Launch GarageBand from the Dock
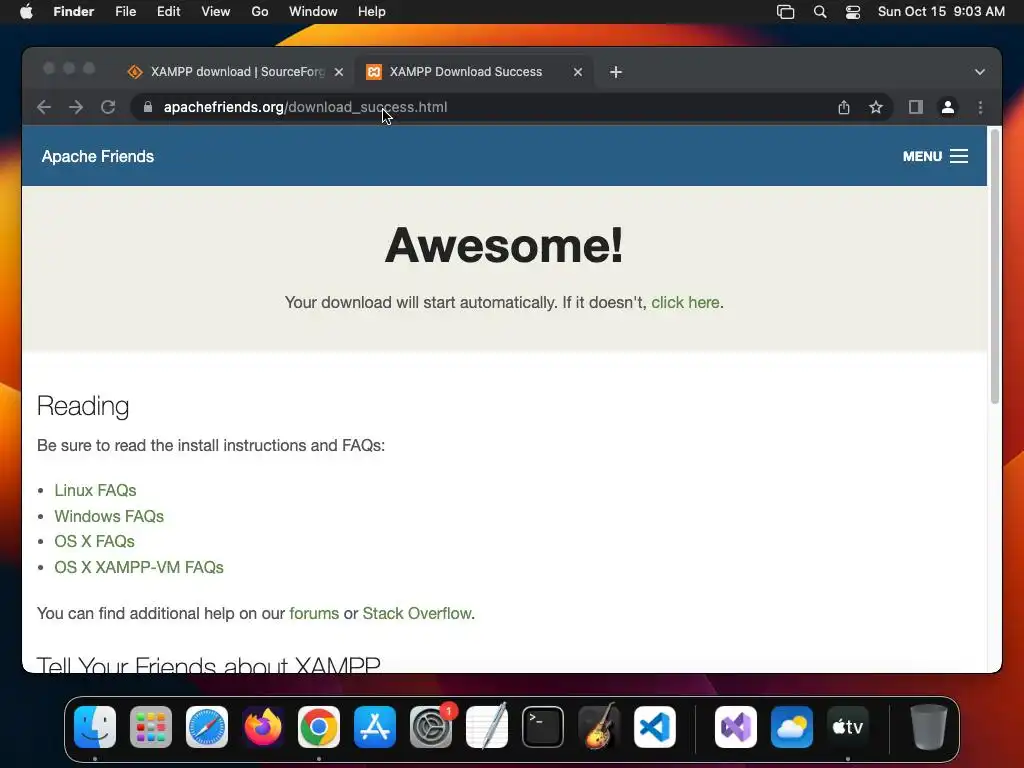 pyautogui.click(x=599, y=727)
